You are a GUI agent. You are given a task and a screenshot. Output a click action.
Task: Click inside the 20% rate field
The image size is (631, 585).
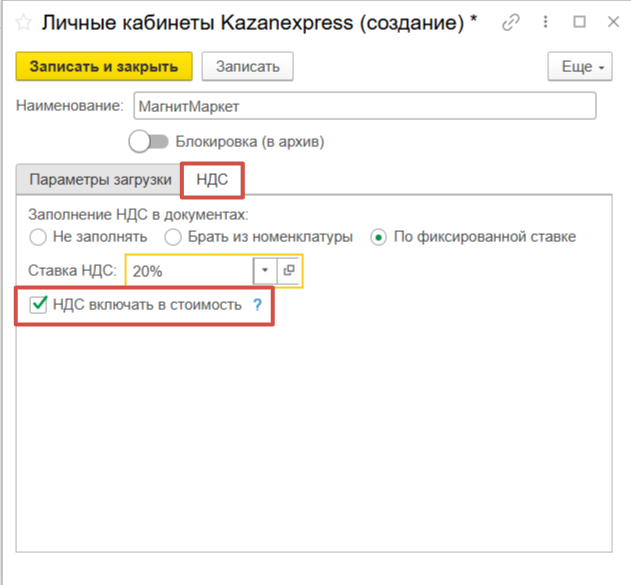point(190,271)
